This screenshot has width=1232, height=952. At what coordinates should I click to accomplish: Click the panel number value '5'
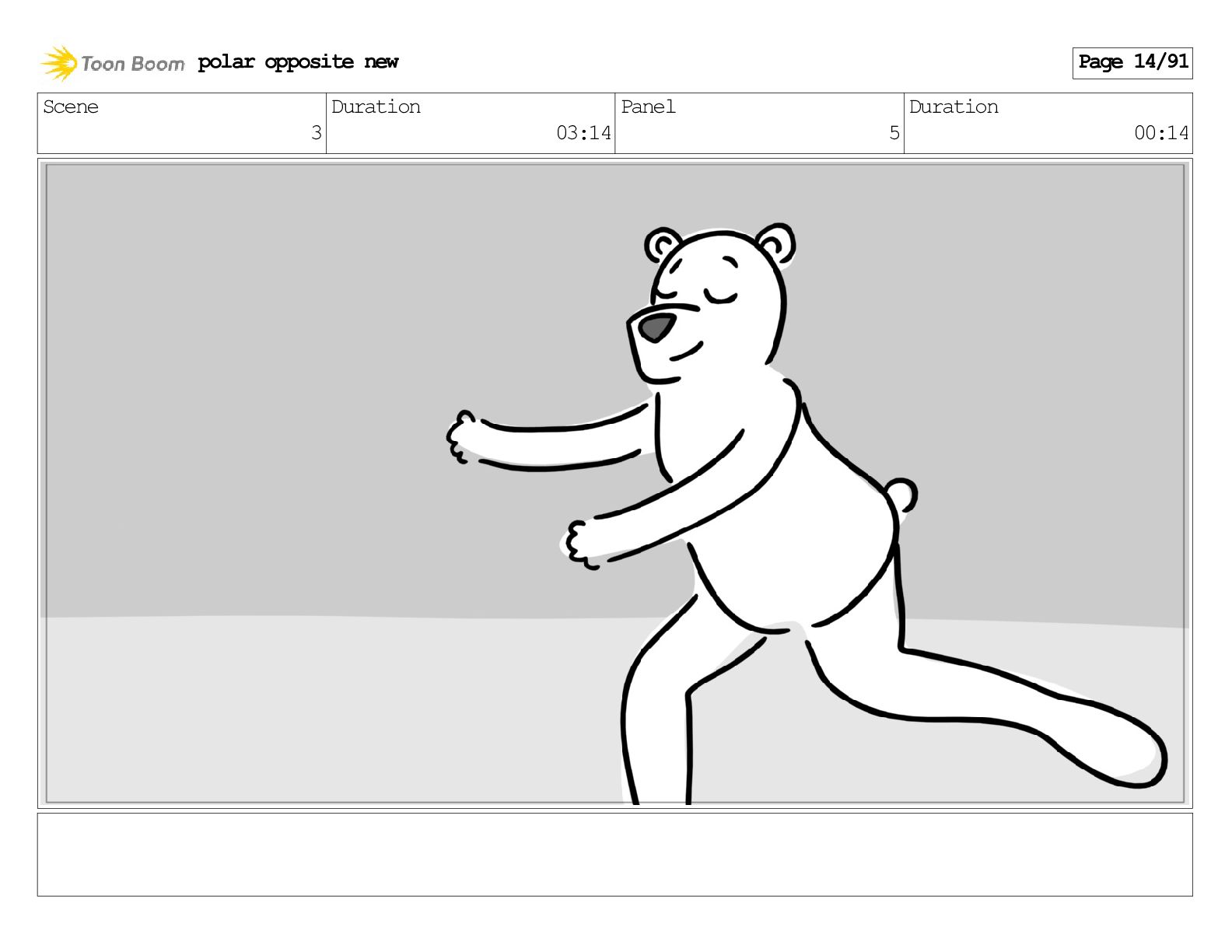(894, 133)
